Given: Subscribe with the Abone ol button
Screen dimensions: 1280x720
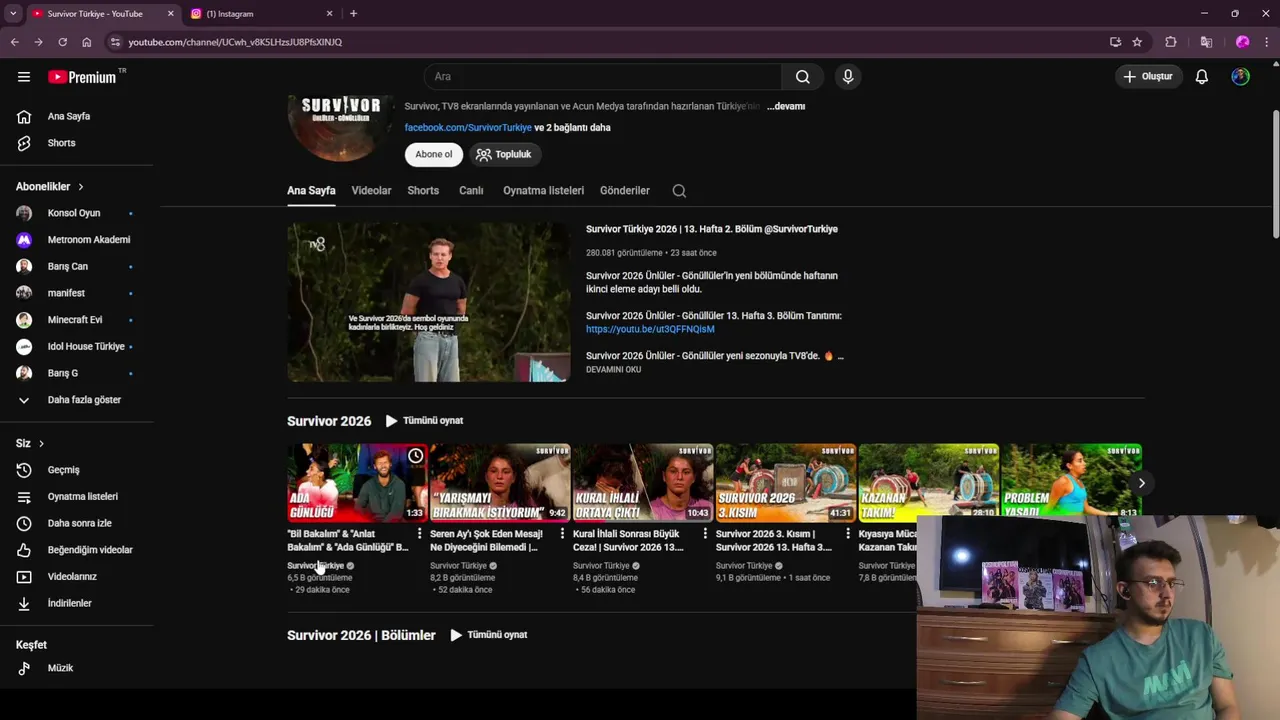Looking at the screenshot, I should (x=434, y=154).
